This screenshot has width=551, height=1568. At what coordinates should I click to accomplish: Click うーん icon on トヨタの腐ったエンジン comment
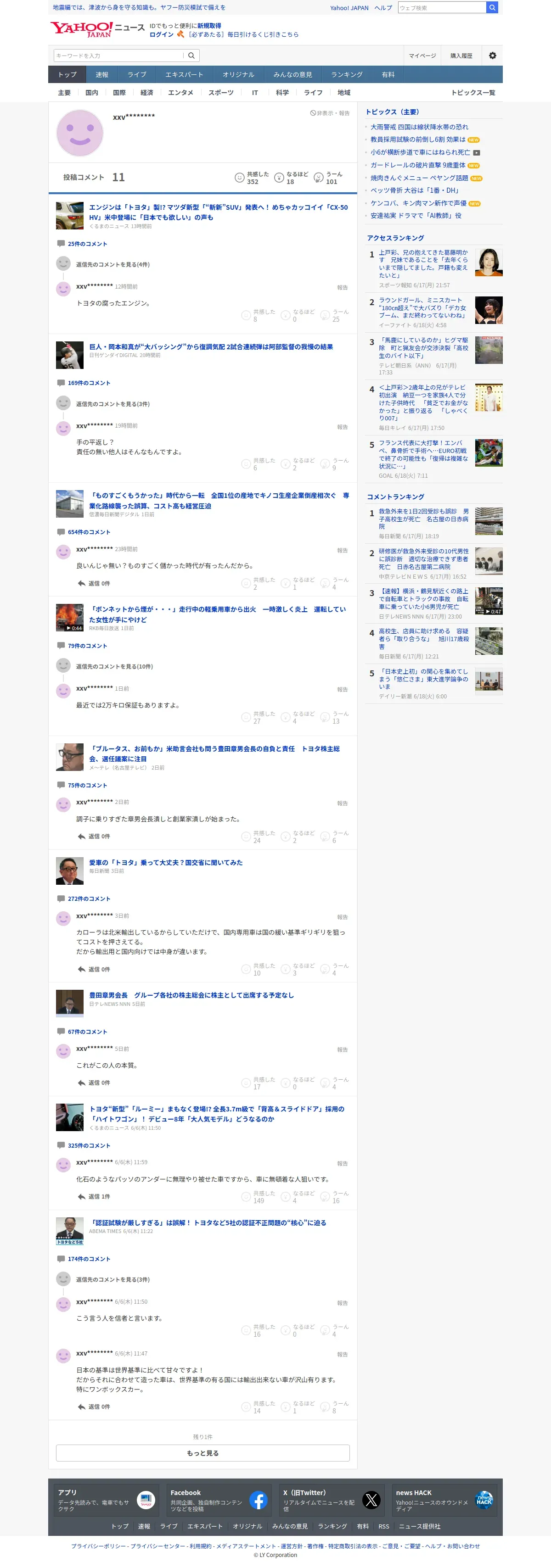[325, 315]
